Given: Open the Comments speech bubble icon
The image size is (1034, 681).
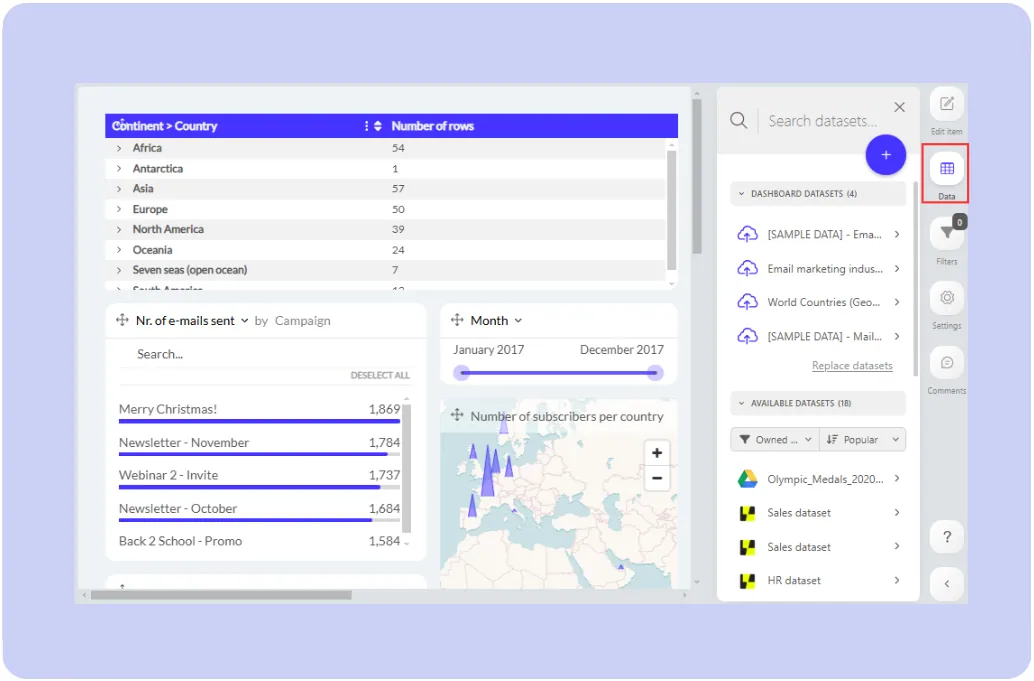Looking at the screenshot, I should pyautogui.click(x=946, y=363).
